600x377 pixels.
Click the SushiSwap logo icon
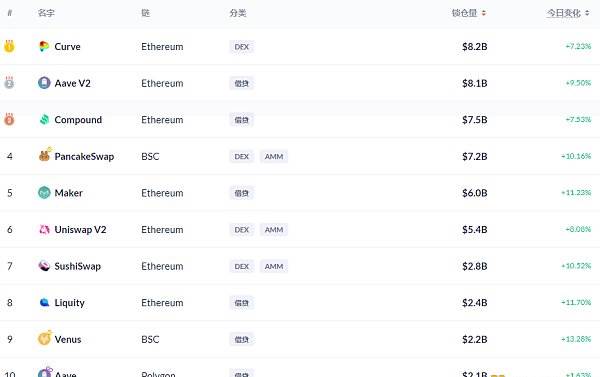click(x=44, y=266)
